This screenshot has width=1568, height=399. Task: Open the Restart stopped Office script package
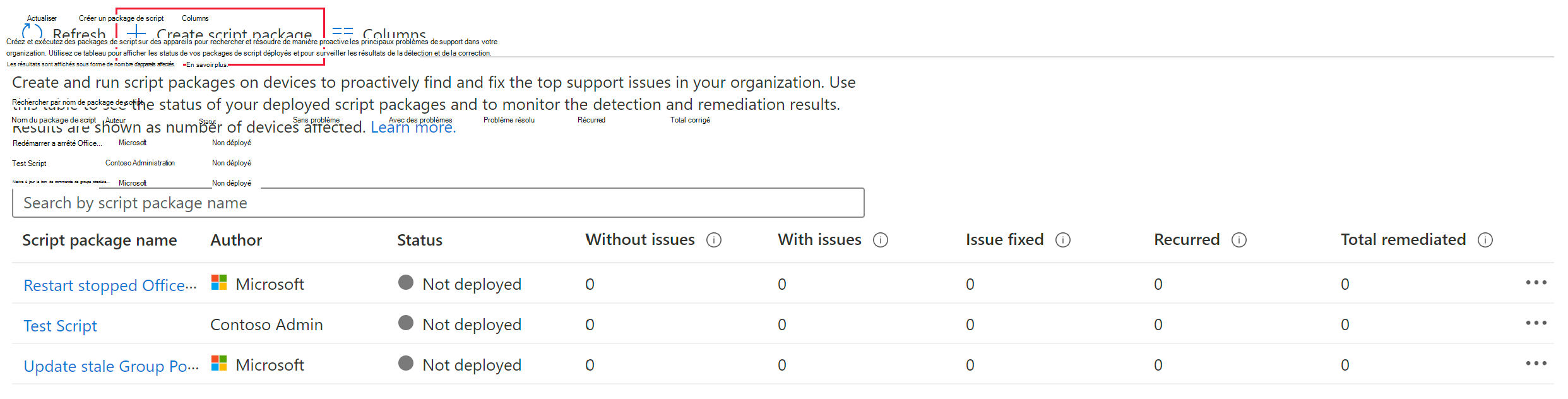[x=110, y=285]
